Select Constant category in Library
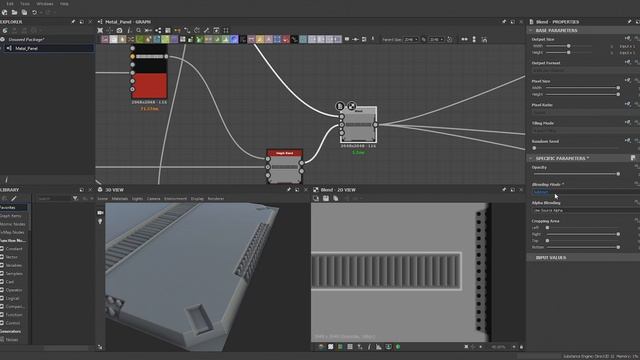 [14, 249]
